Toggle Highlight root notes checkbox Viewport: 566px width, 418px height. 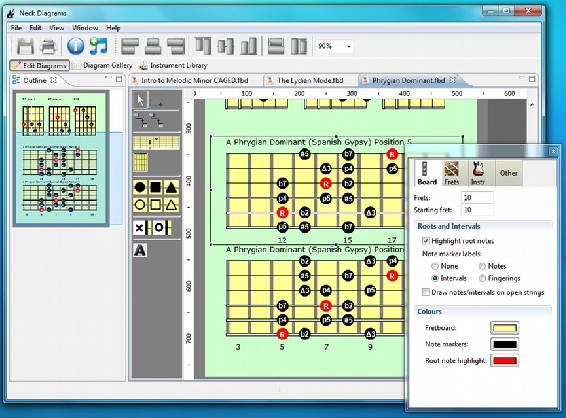click(426, 241)
